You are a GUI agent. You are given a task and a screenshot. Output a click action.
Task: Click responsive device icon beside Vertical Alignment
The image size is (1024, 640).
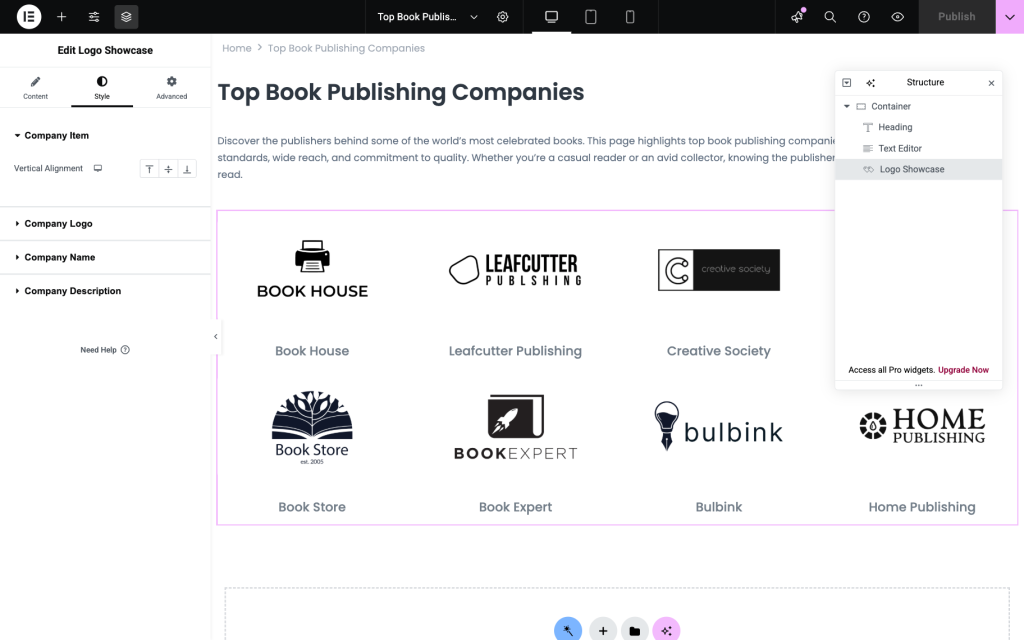[x=98, y=168]
